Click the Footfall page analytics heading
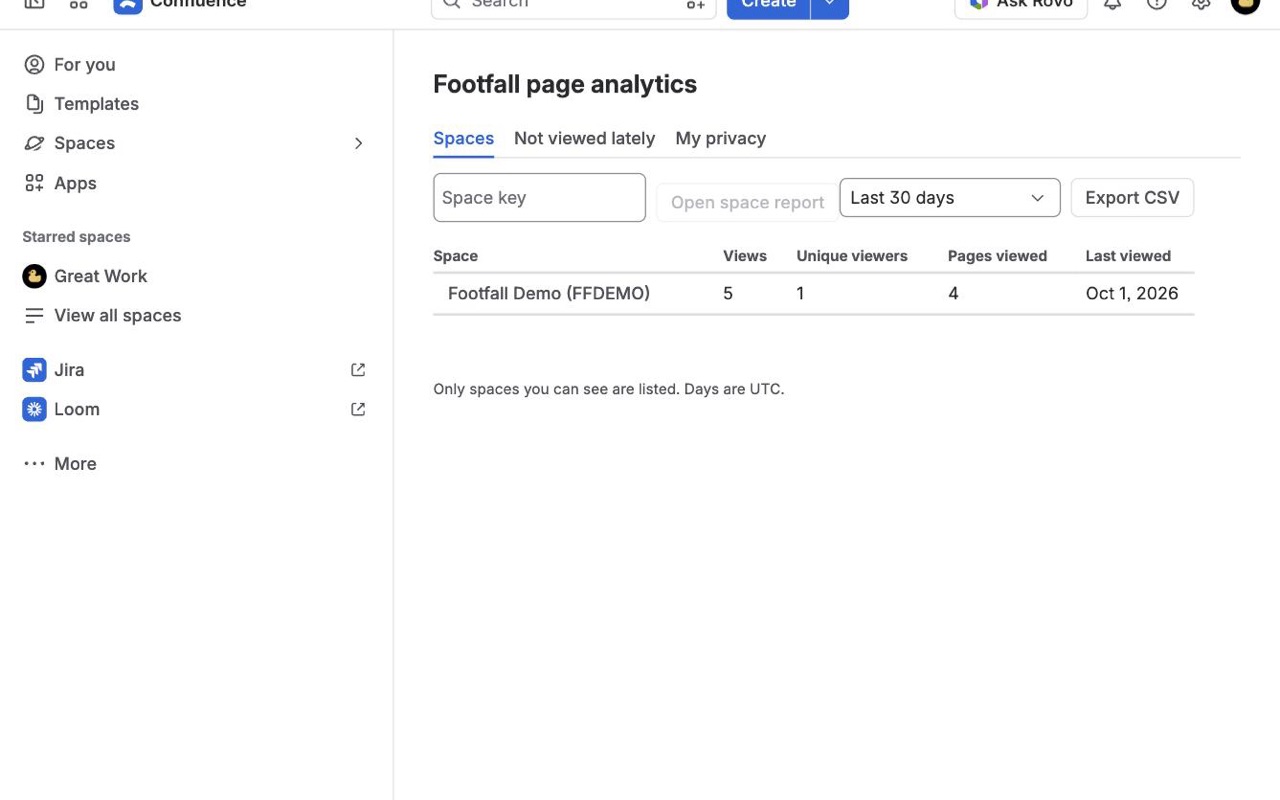1280x800 pixels. [565, 84]
